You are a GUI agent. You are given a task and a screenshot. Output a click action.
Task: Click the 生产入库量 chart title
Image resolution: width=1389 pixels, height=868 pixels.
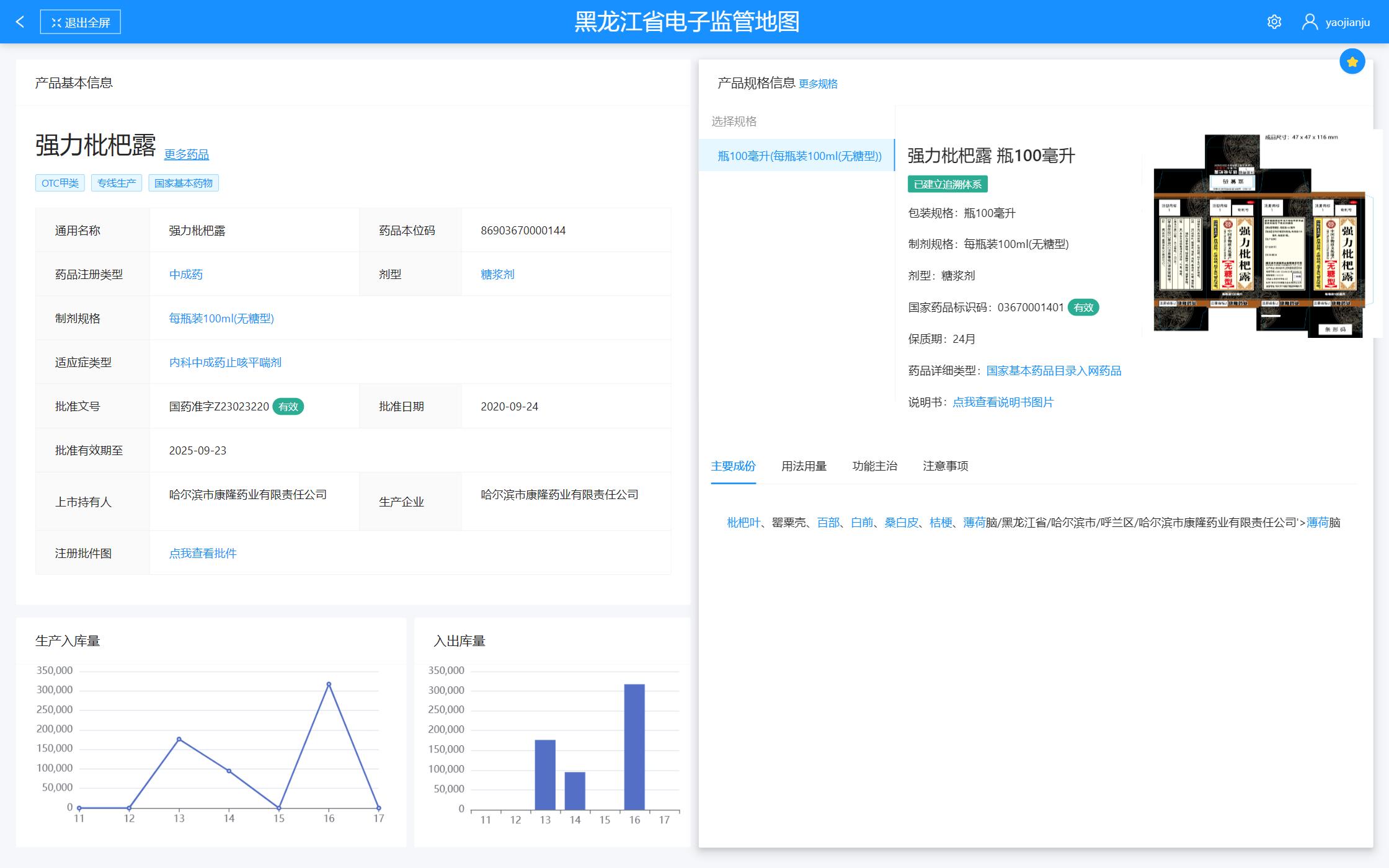68,641
